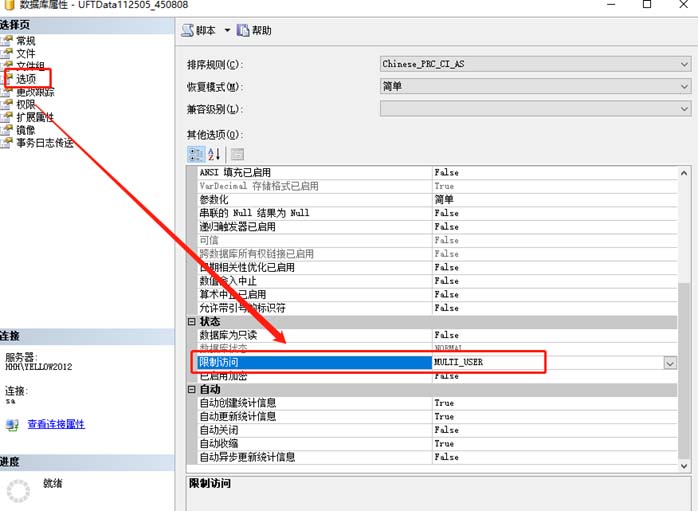Collapse the 自动 category section
The width and height of the screenshot is (698, 511).
click(x=192, y=389)
